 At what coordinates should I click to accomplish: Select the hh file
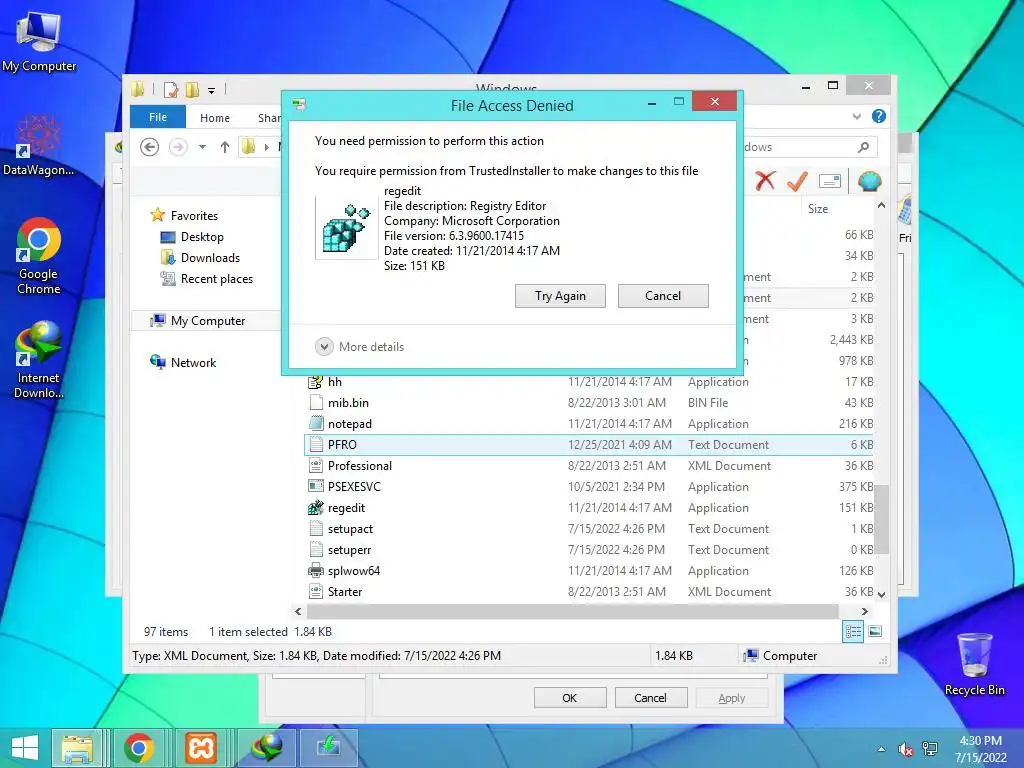[590, 382]
